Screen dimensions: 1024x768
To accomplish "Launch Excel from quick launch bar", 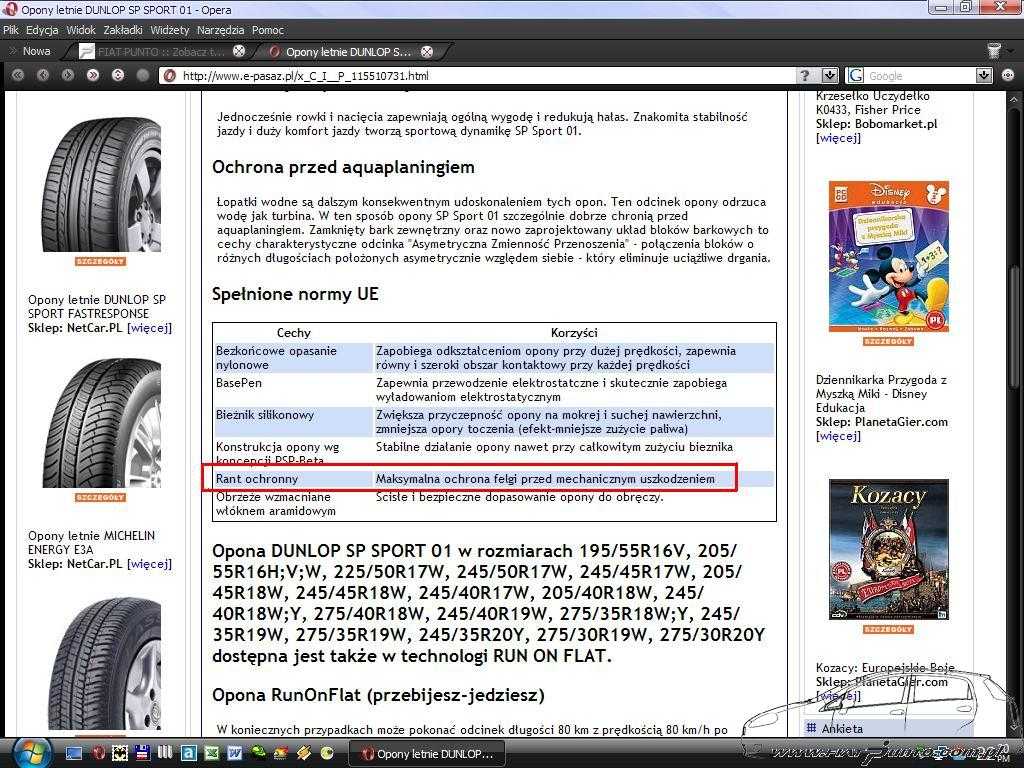I will point(211,752).
